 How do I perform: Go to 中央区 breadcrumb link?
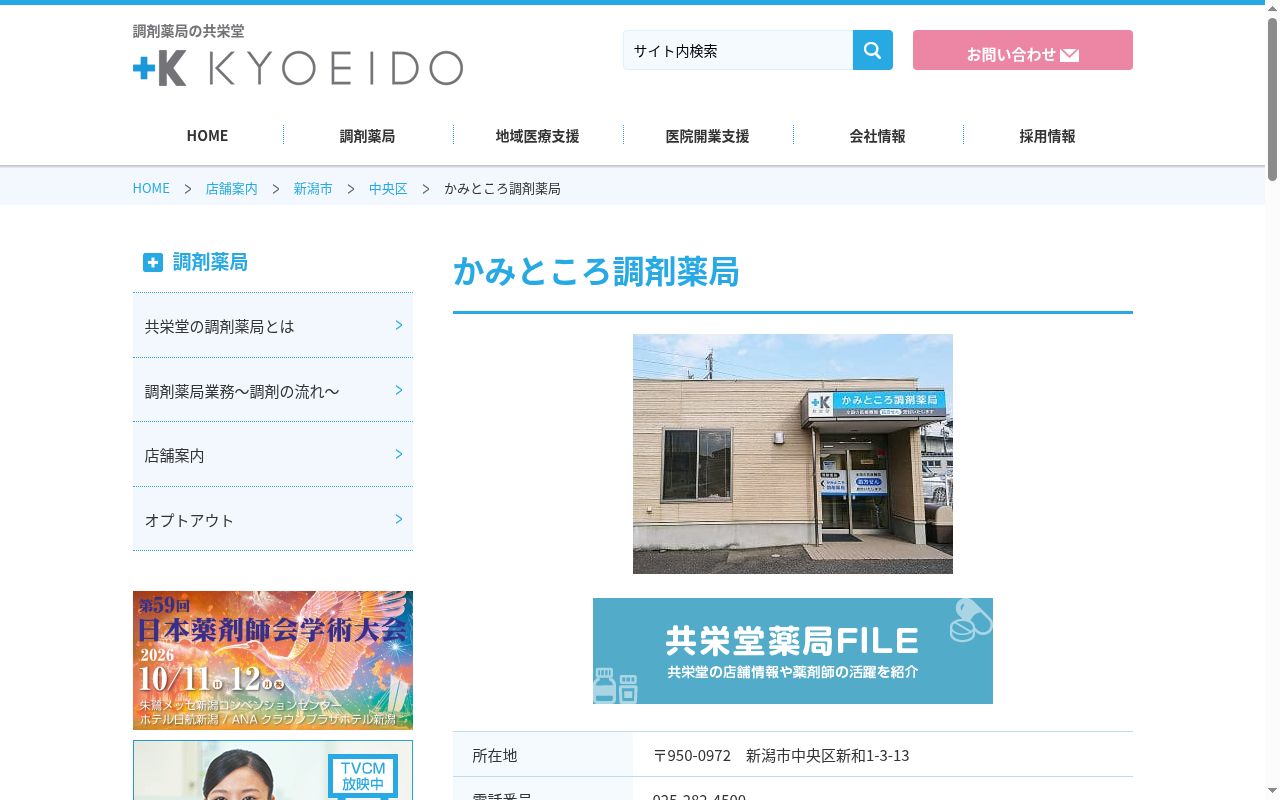coord(388,188)
